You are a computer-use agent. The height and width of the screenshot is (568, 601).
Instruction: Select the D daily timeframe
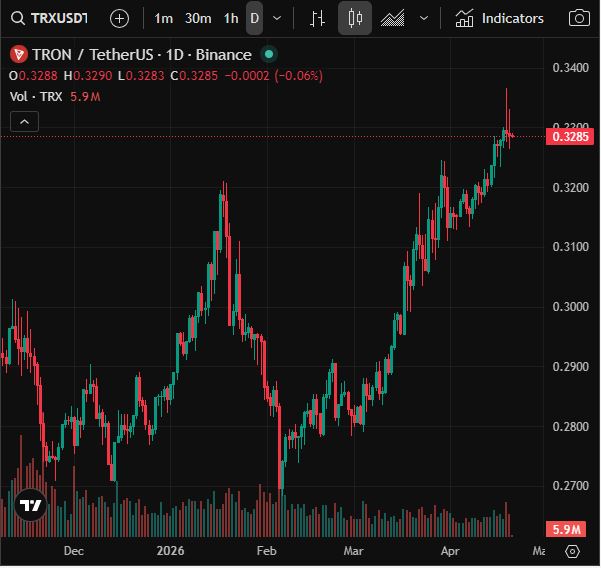click(x=255, y=18)
